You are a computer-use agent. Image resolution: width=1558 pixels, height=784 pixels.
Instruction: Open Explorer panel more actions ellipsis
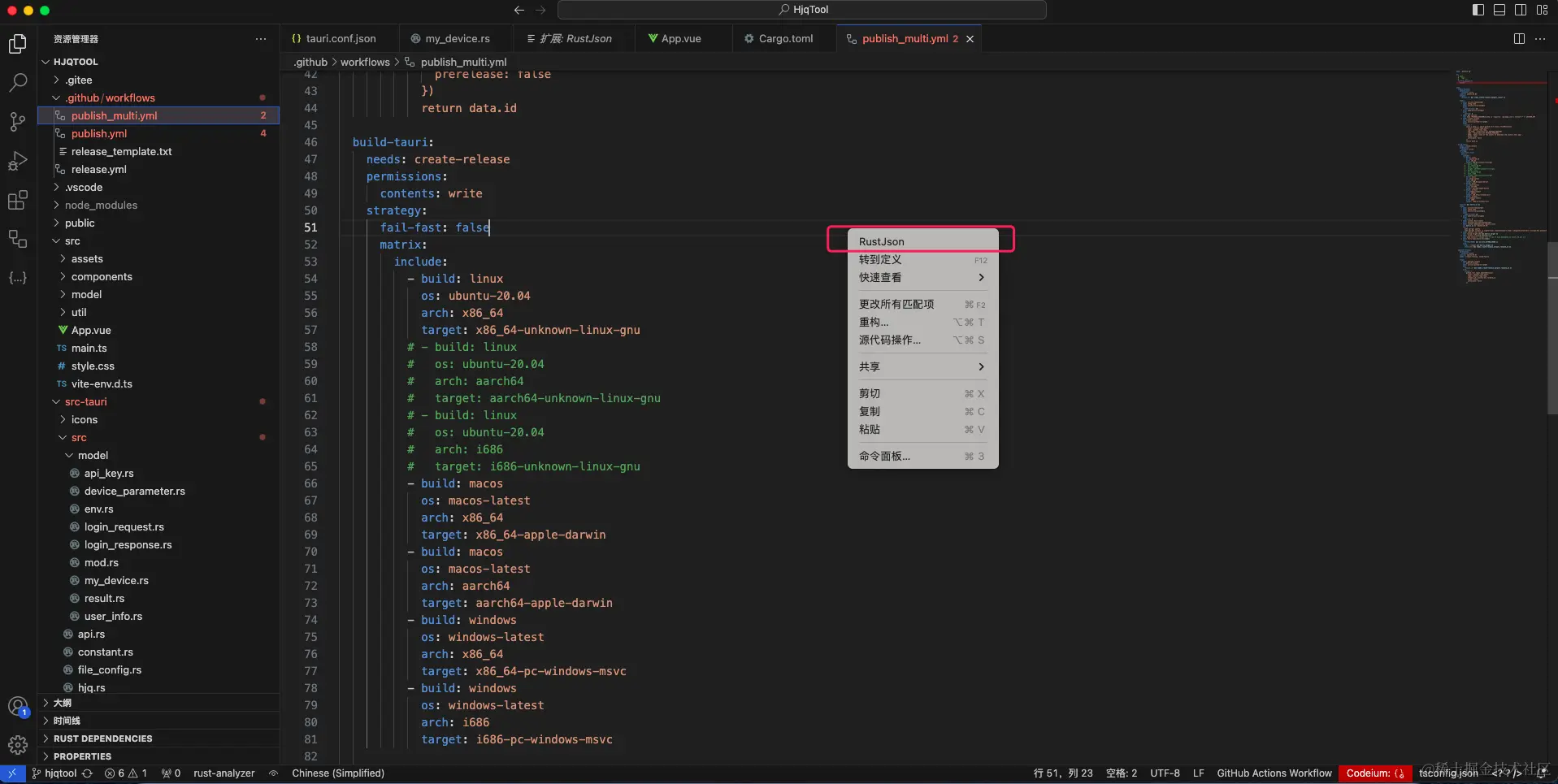click(x=261, y=39)
